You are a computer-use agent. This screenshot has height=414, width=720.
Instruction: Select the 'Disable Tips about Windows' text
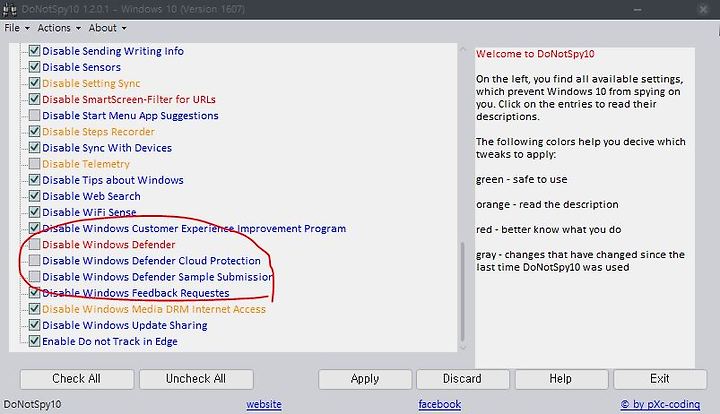point(113,180)
